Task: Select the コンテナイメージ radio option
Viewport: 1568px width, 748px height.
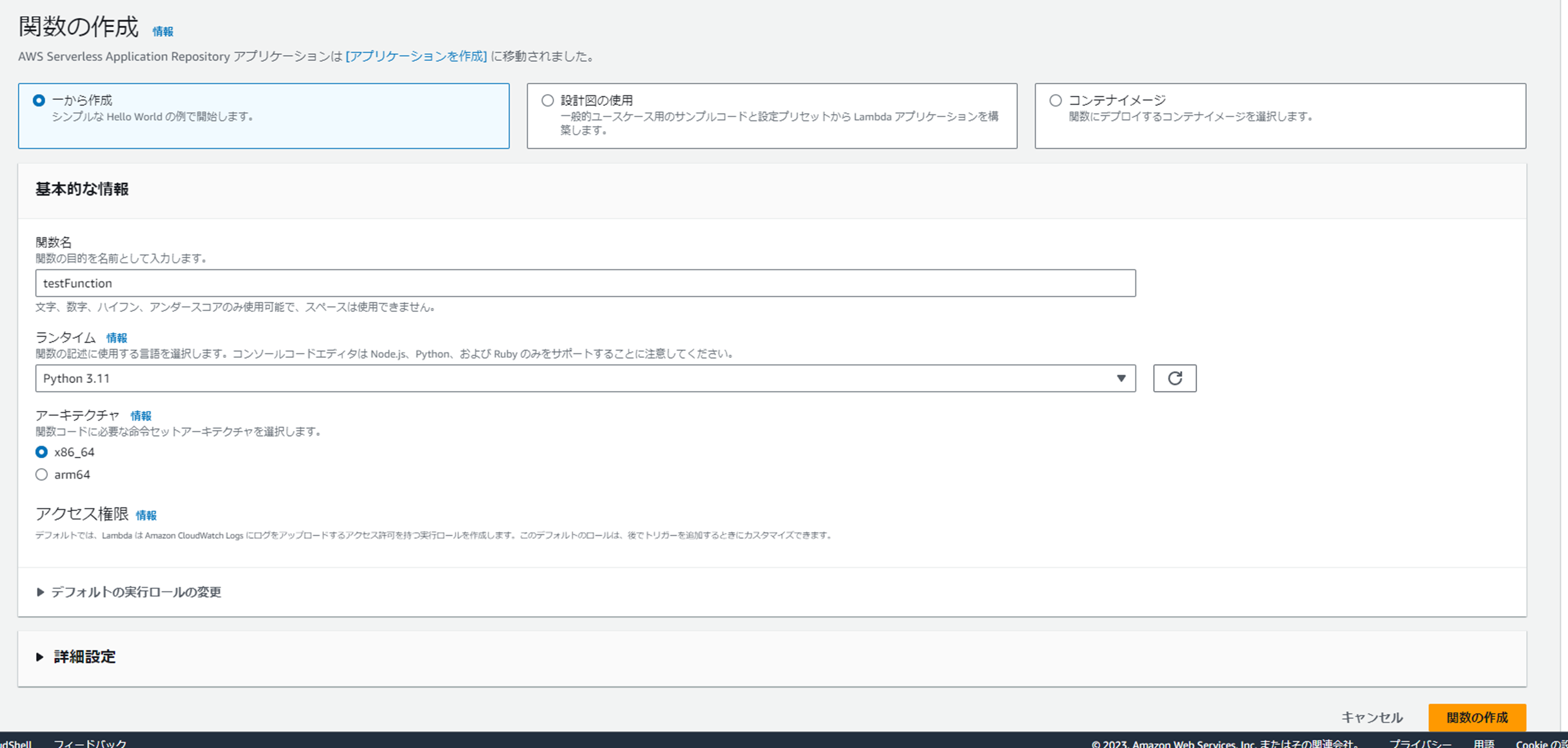Action: point(1056,100)
